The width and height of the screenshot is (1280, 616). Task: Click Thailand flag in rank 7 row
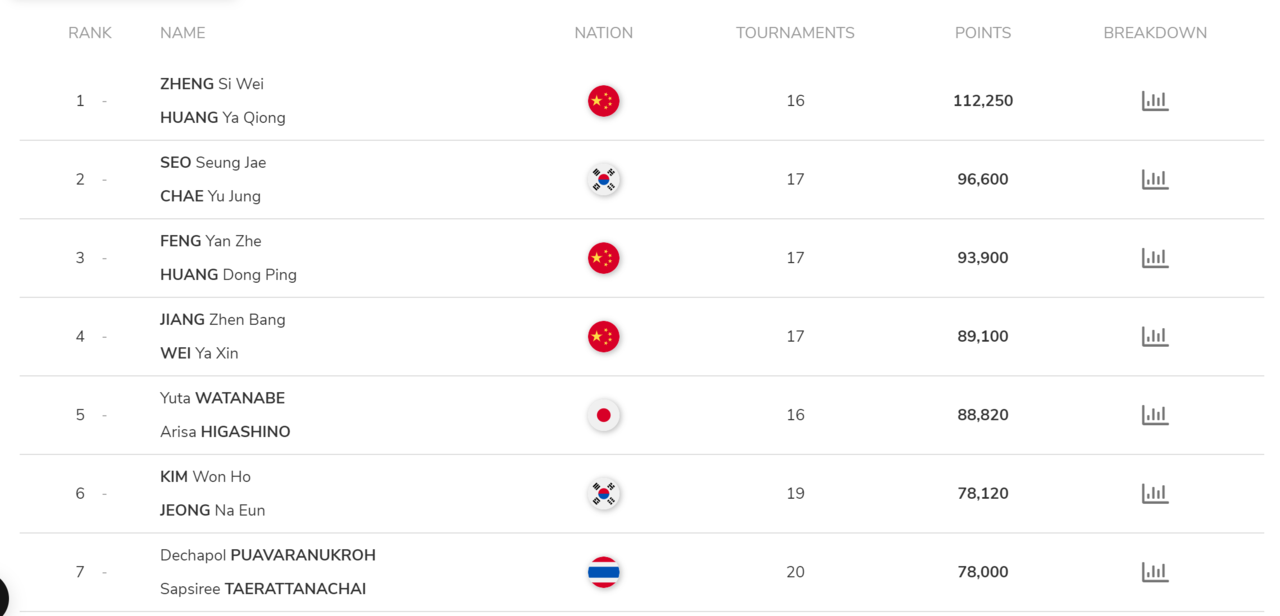click(604, 572)
